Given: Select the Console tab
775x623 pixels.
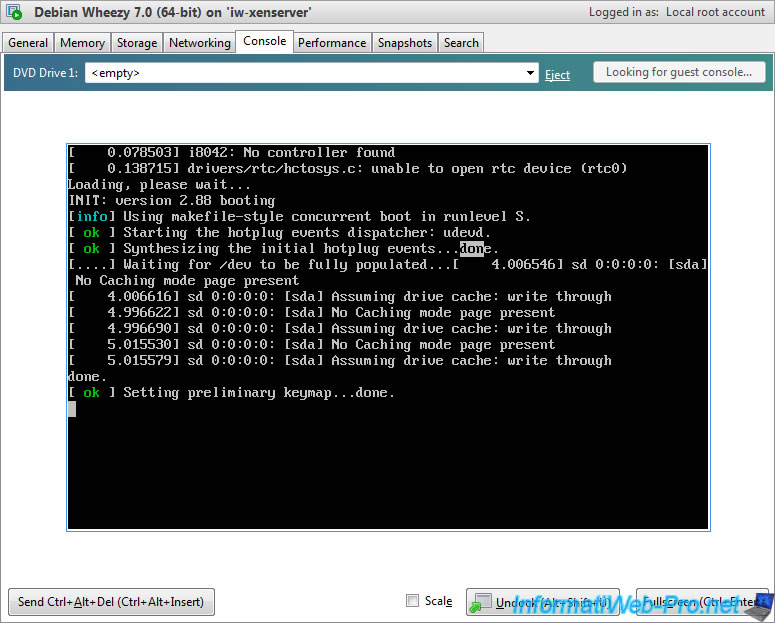Looking at the screenshot, I should pyautogui.click(x=264, y=41).
